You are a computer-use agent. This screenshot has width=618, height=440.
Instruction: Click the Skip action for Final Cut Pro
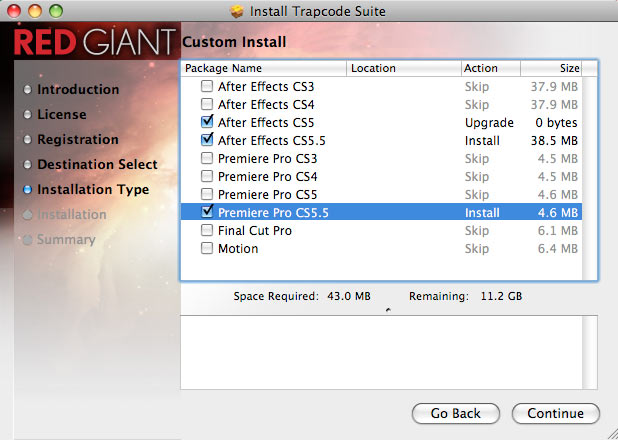point(477,231)
